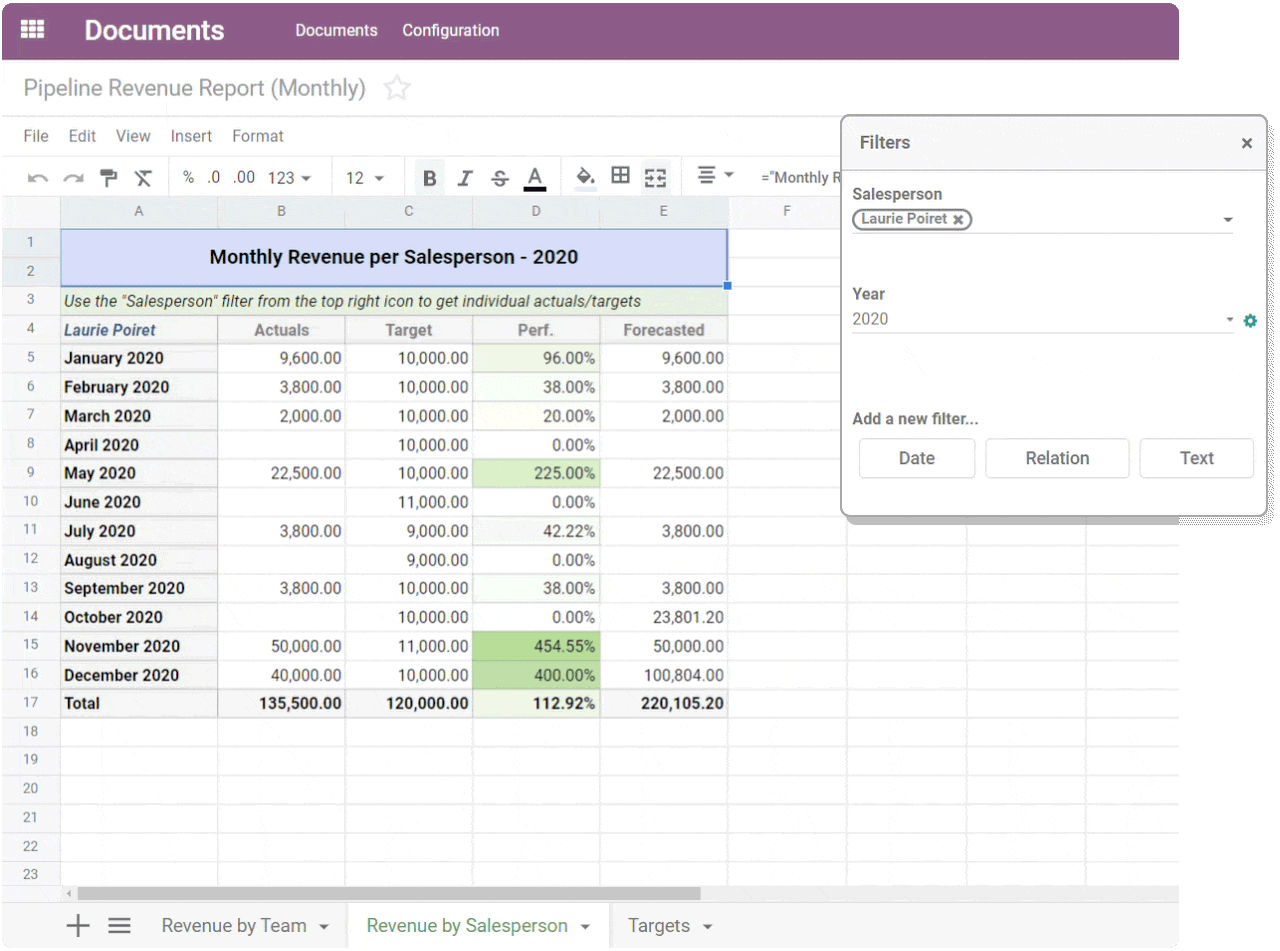1280x951 pixels.
Task: Click the paint format roller icon
Action: pos(108,178)
